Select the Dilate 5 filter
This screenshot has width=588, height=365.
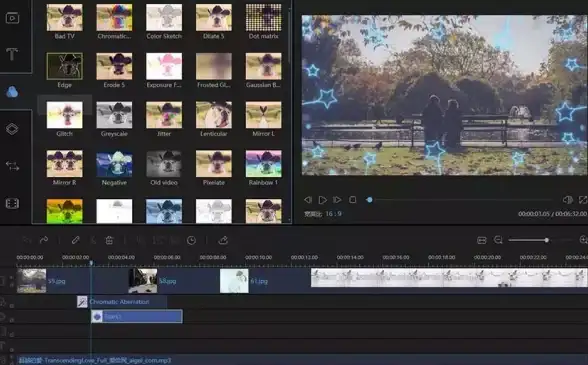(214, 18)
